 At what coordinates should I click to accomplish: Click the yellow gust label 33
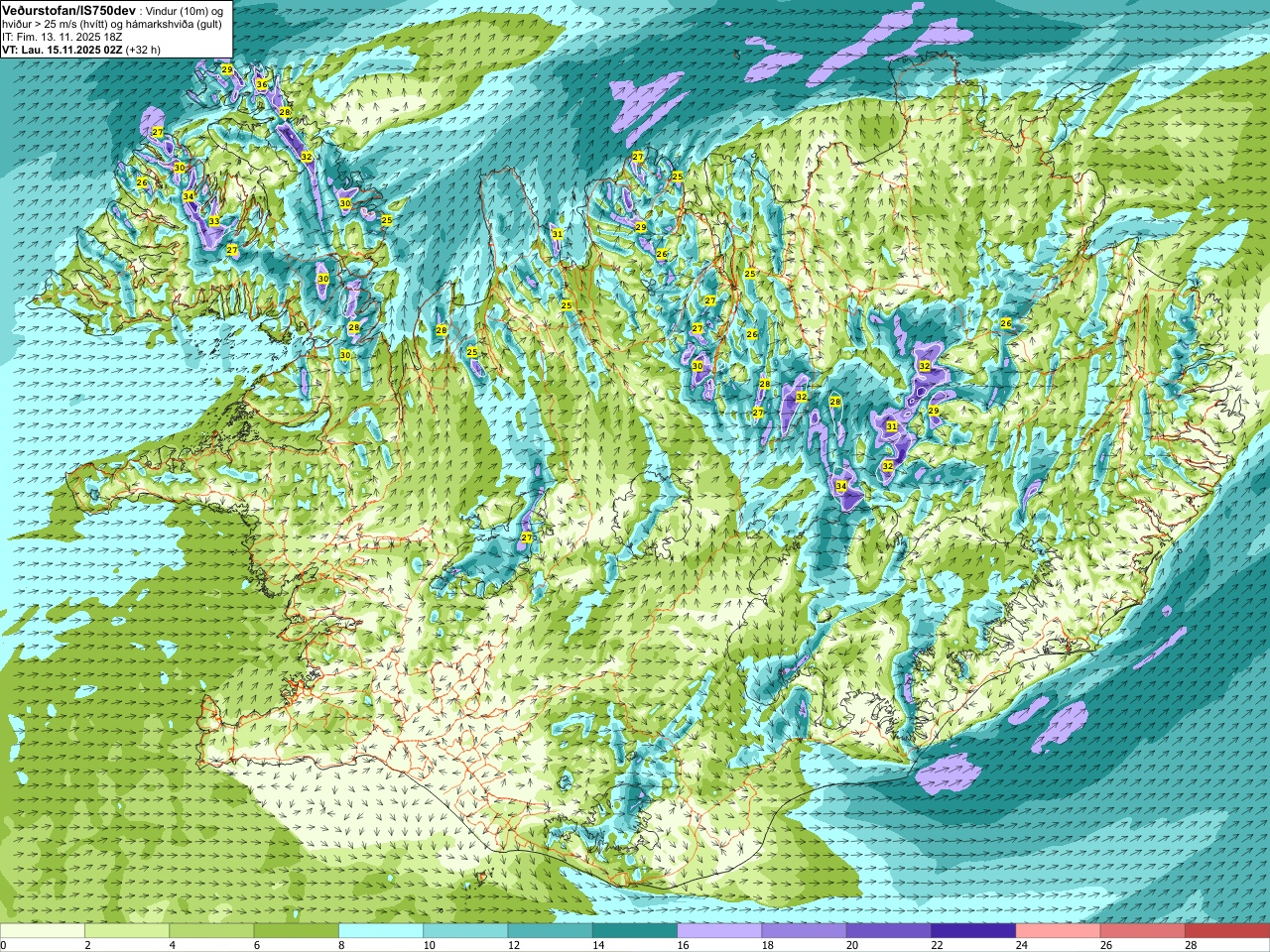214,220
